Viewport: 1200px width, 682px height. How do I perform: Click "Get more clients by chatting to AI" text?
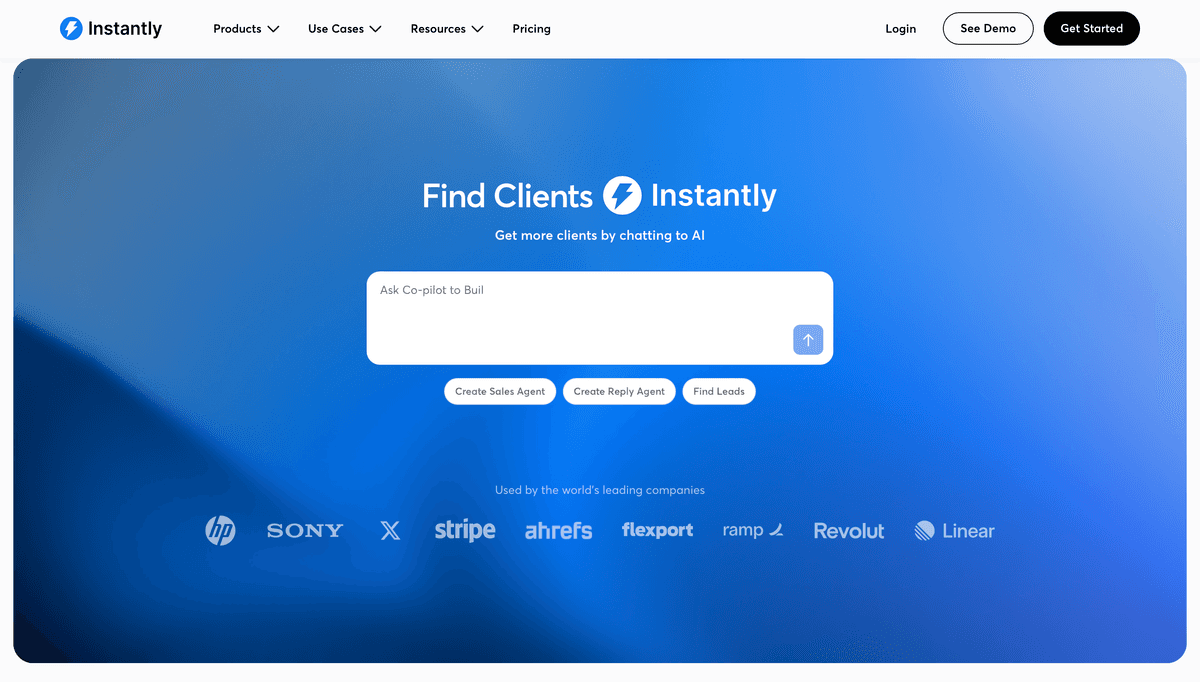600,236
